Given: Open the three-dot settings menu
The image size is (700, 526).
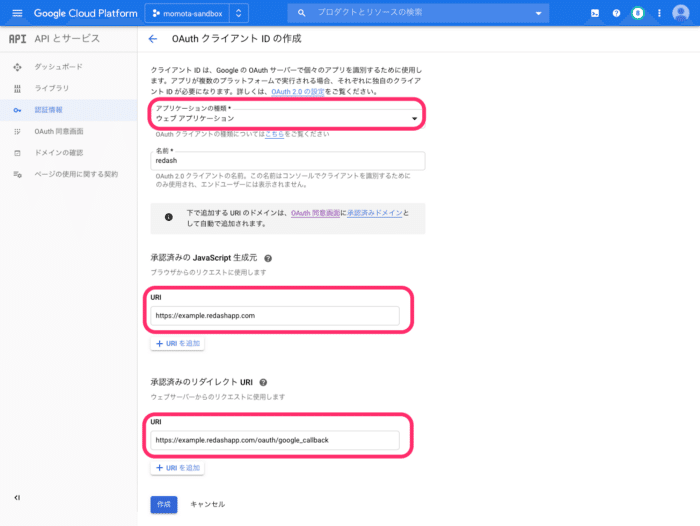Looking at the screenshot, I should coord(659,13).
